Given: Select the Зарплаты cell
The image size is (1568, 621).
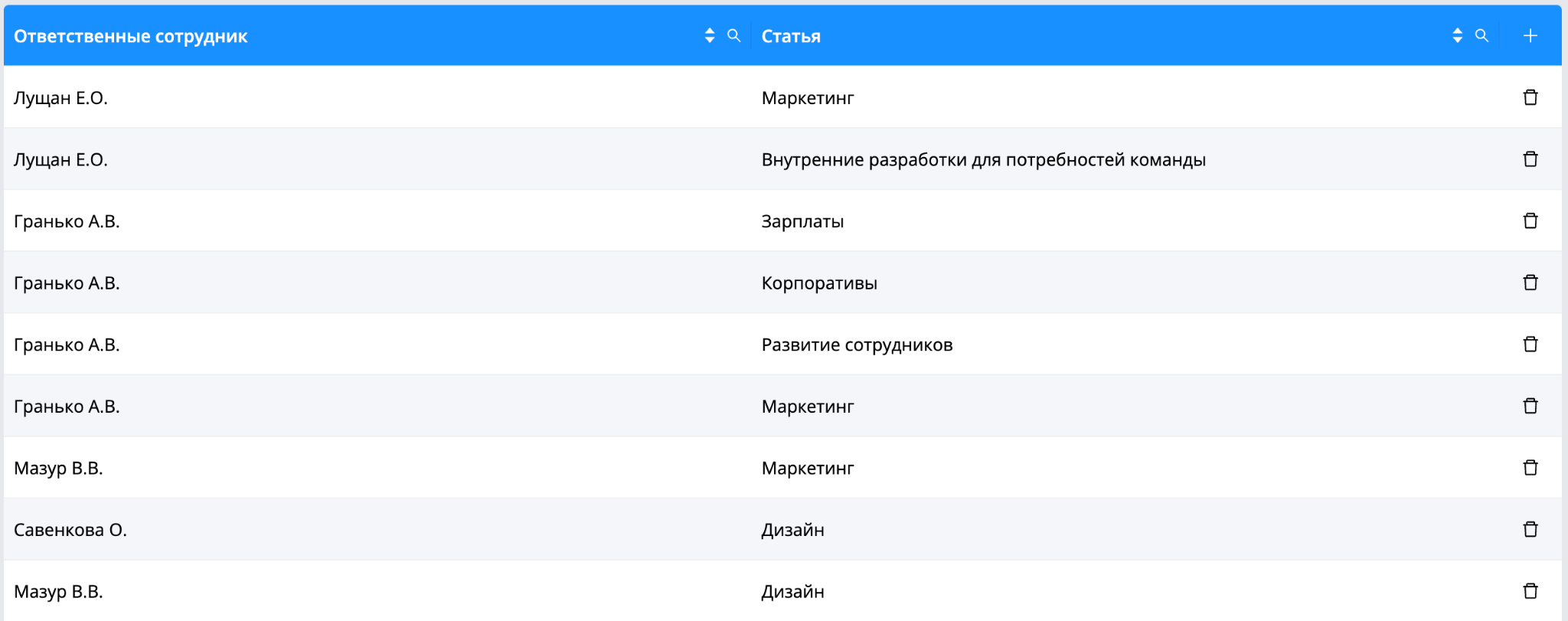Looking at the screenshot, I should 1124,221.
